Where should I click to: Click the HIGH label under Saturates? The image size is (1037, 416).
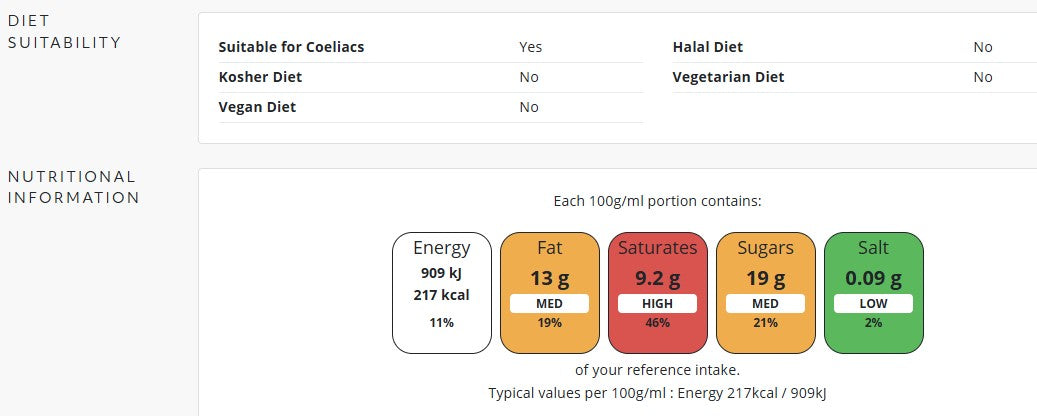point(657,304)
